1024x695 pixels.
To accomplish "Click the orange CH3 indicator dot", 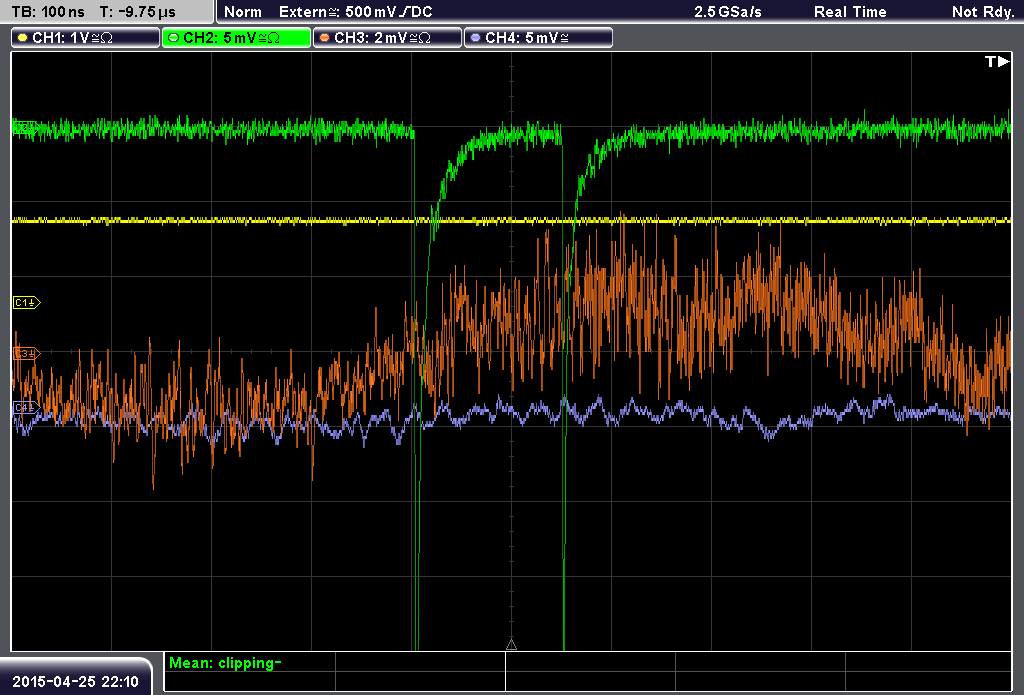I will click(x=325, y=38).
